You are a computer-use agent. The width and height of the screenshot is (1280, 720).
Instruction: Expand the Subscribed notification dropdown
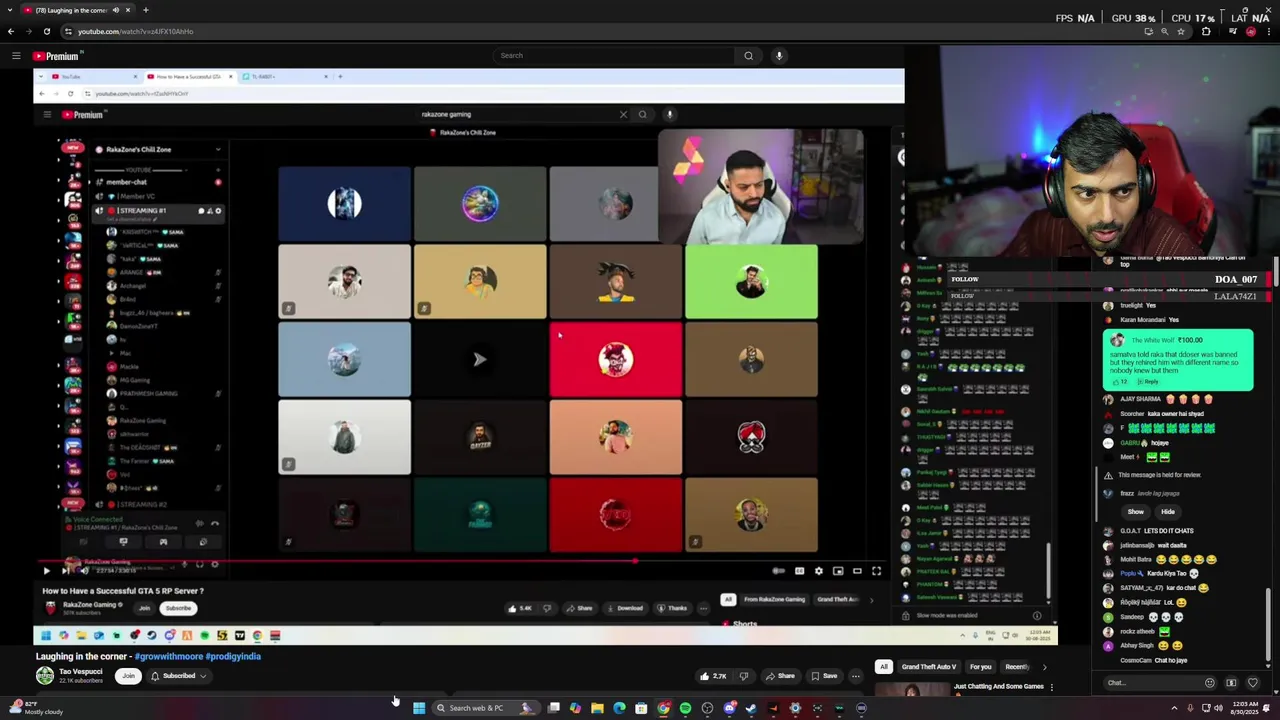click(x=178, y=676)
